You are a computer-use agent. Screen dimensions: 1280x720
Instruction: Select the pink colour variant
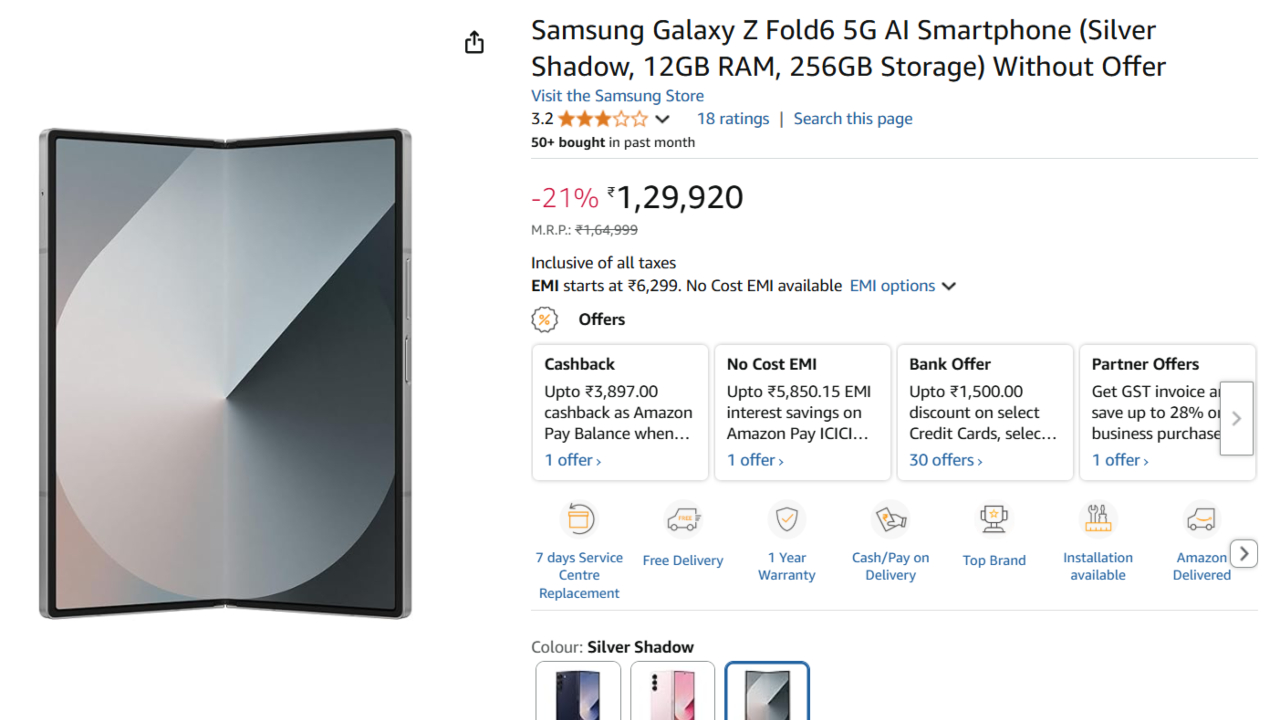pyautogui.click(x=672, y=693)
